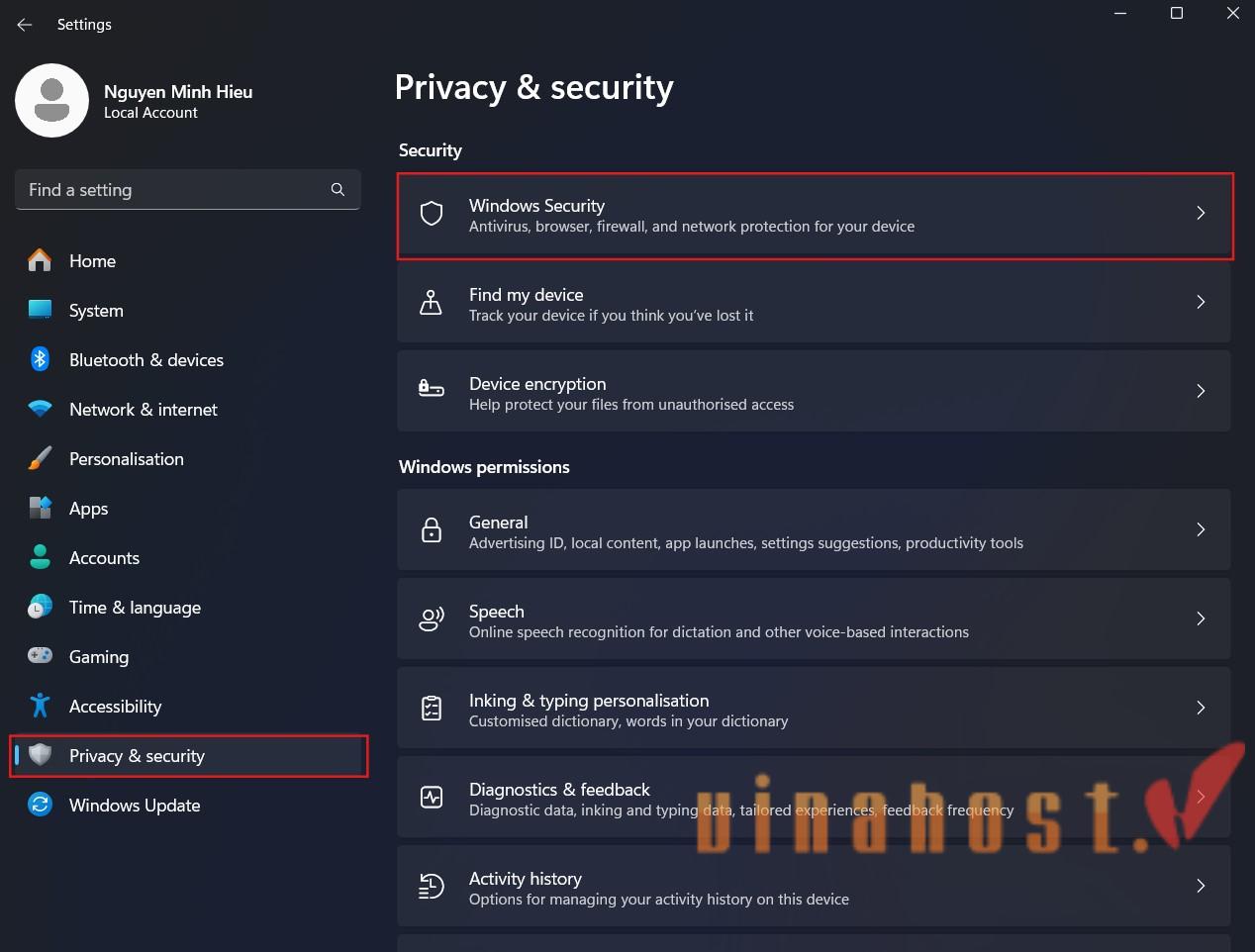Click the Apps icon in sidebar
The height and width of the screenshot is (952, 1255).
coord(40,508)
